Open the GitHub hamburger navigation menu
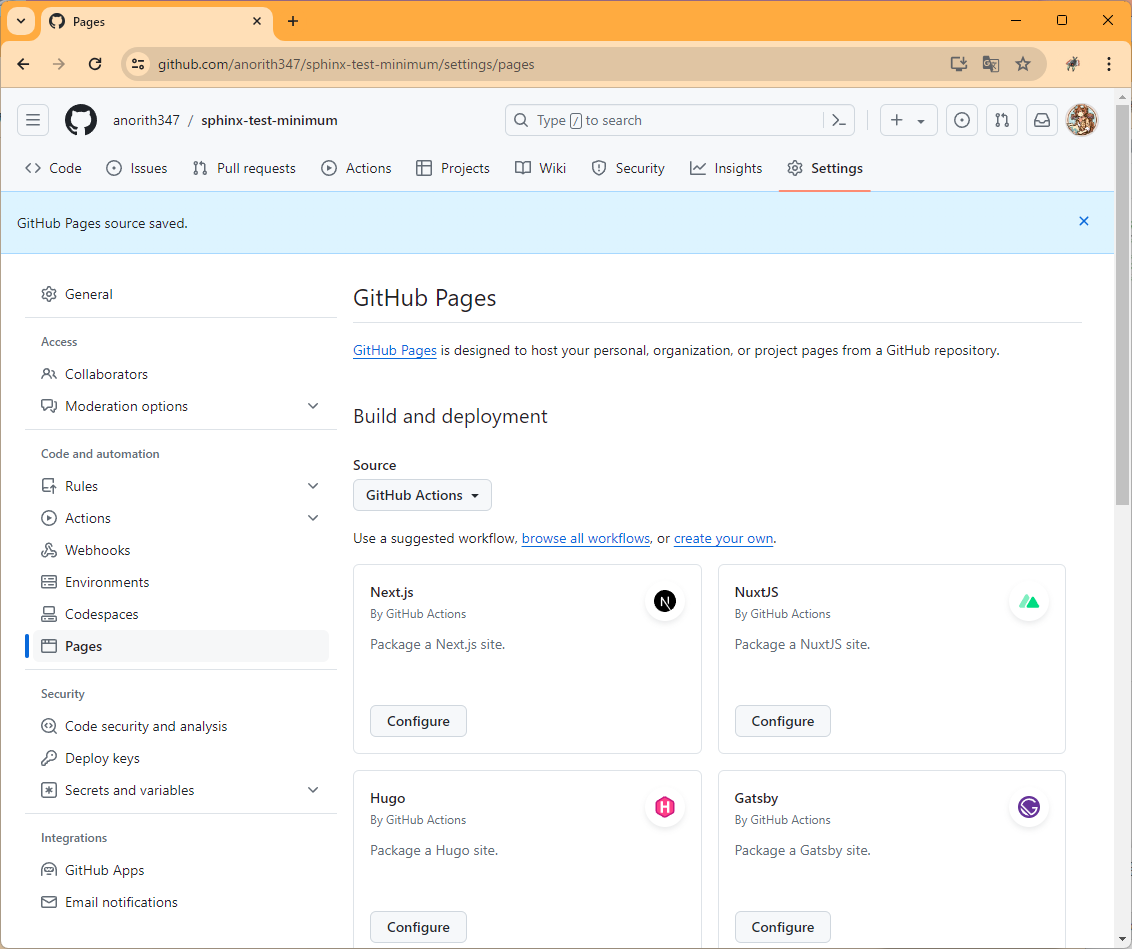This screenshot has width=1132, height=949. pos(32,121)
